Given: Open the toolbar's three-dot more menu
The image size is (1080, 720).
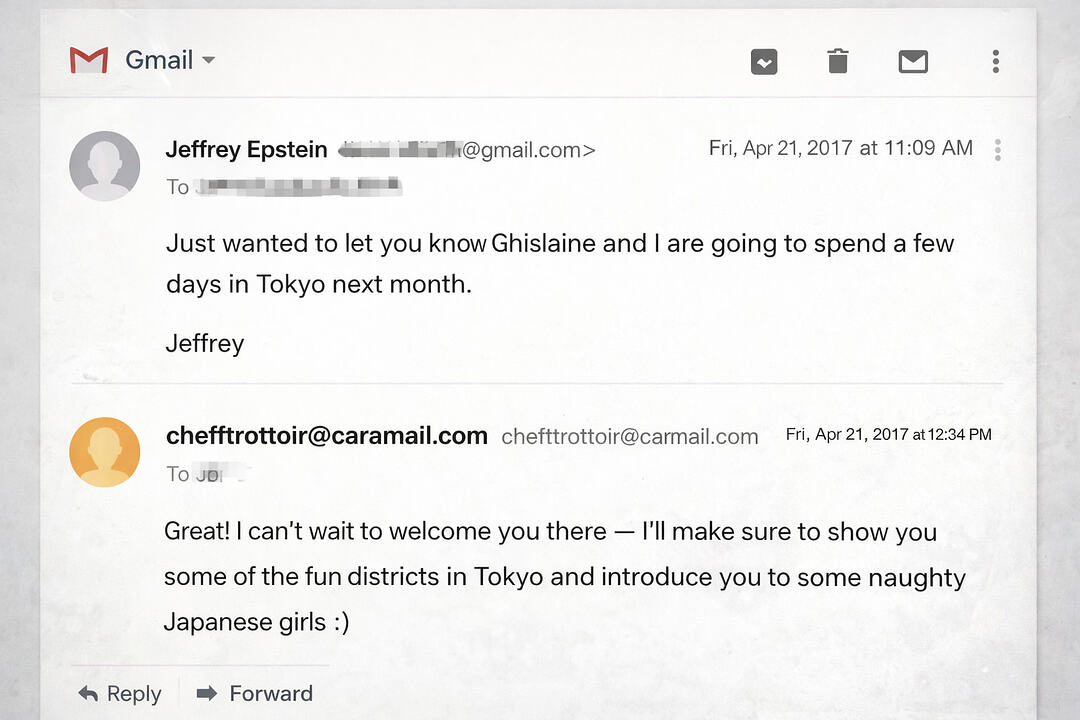Looking at the screenshot, I should (995, 62).
